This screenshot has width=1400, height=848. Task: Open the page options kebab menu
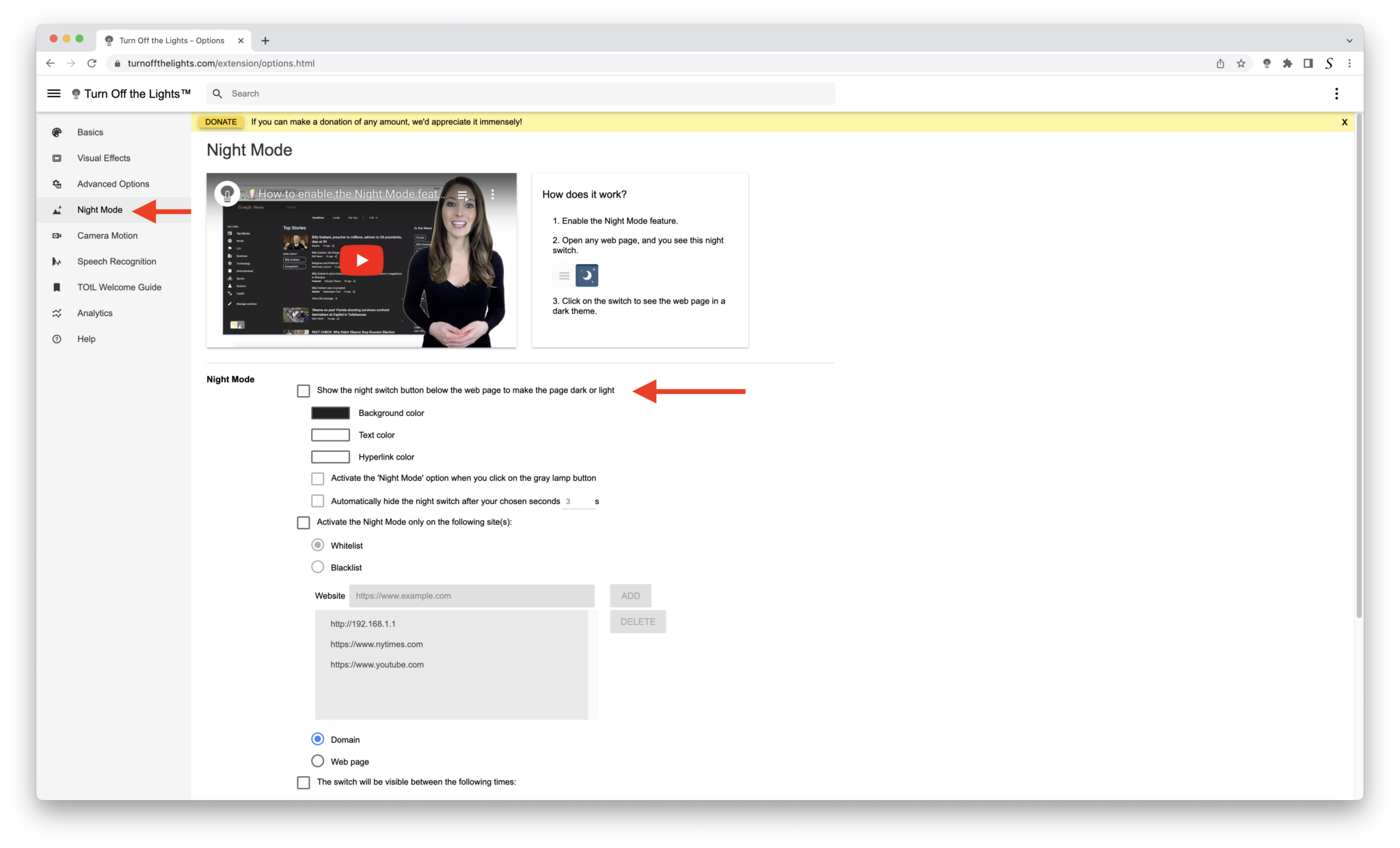(x=1336, y=94)
